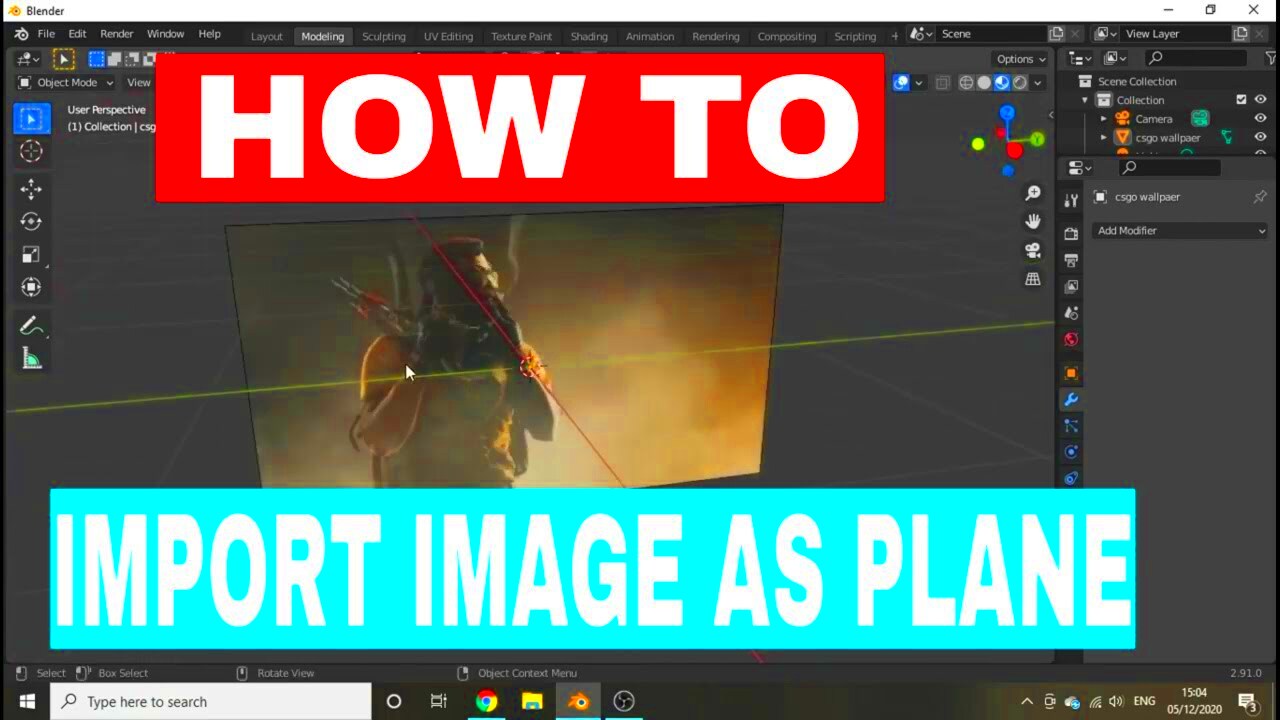The image size is (1280, 720).
Task: Open the Output properties tab
Action: tap(1071, 260)
